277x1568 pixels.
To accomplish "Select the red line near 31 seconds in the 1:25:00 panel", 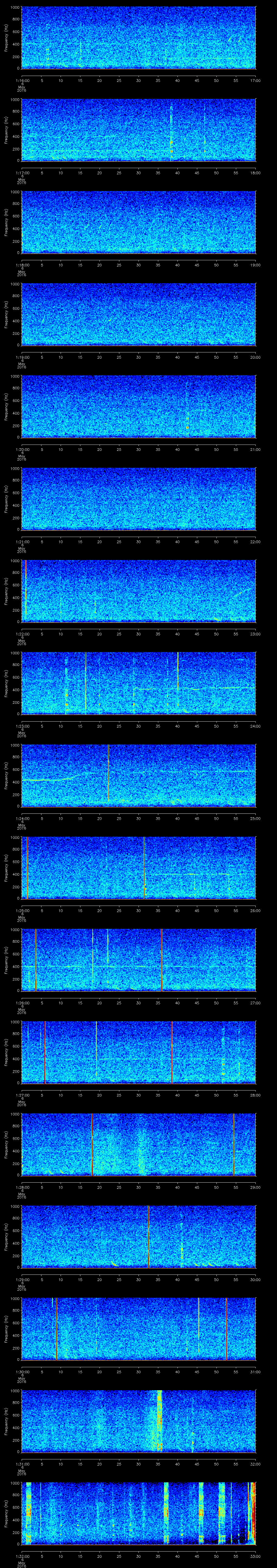I will [x=144, y=868].
